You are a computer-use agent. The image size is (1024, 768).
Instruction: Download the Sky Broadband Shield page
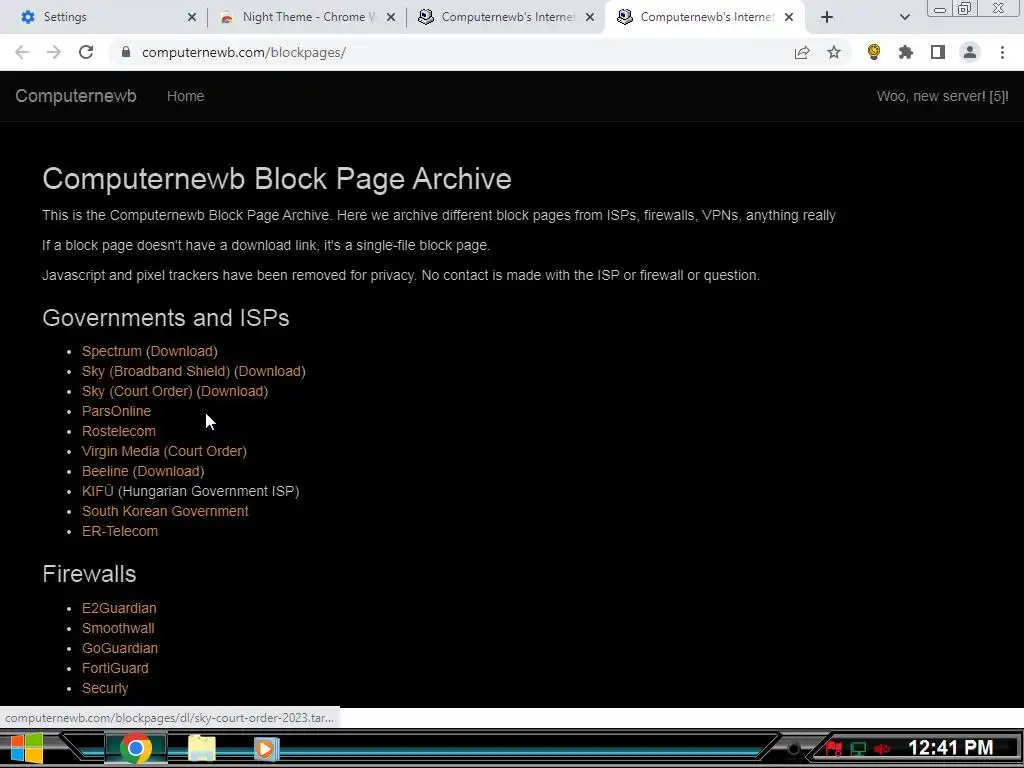click(270, 371)
